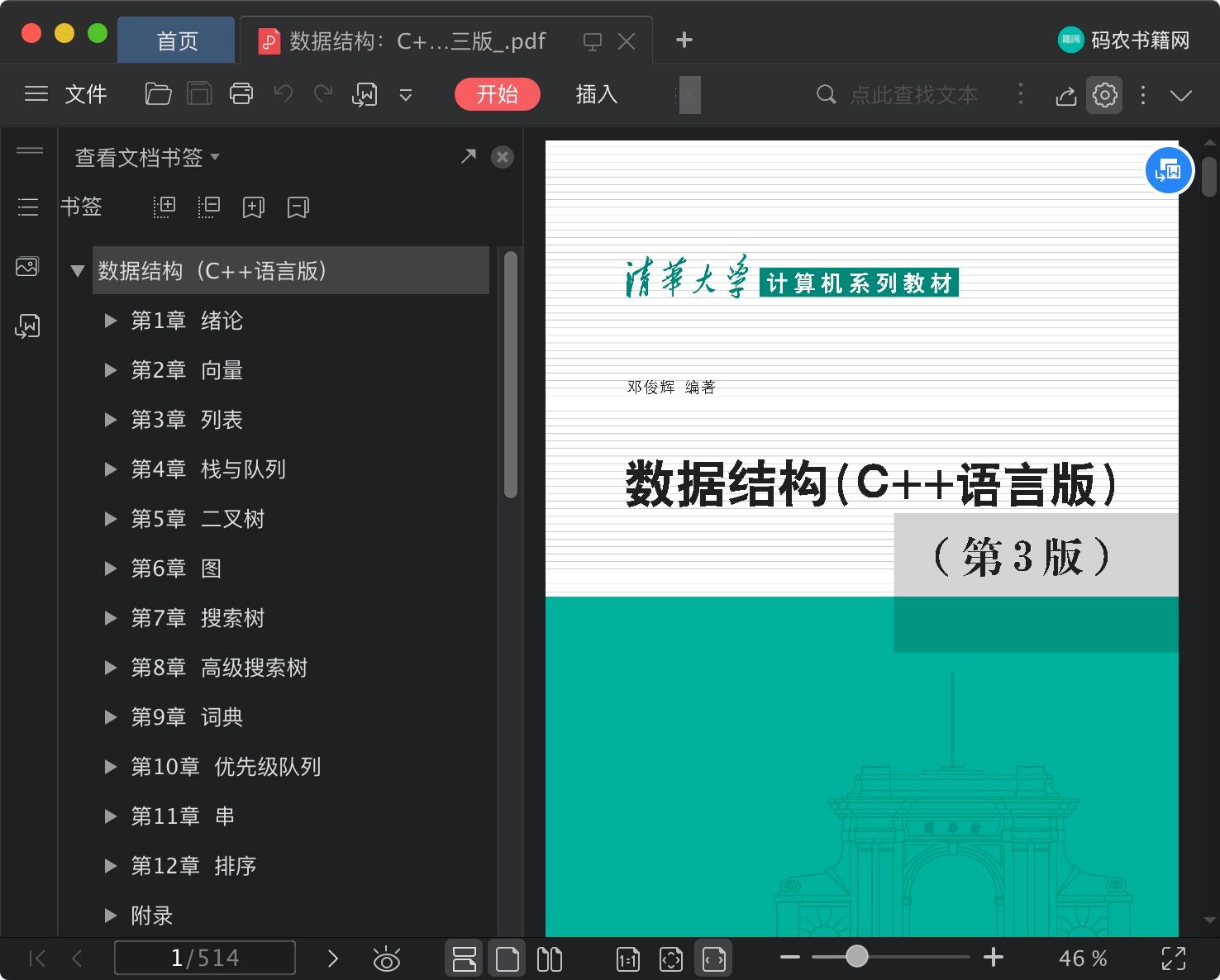Click the tab display screen icon

(593, 41)
